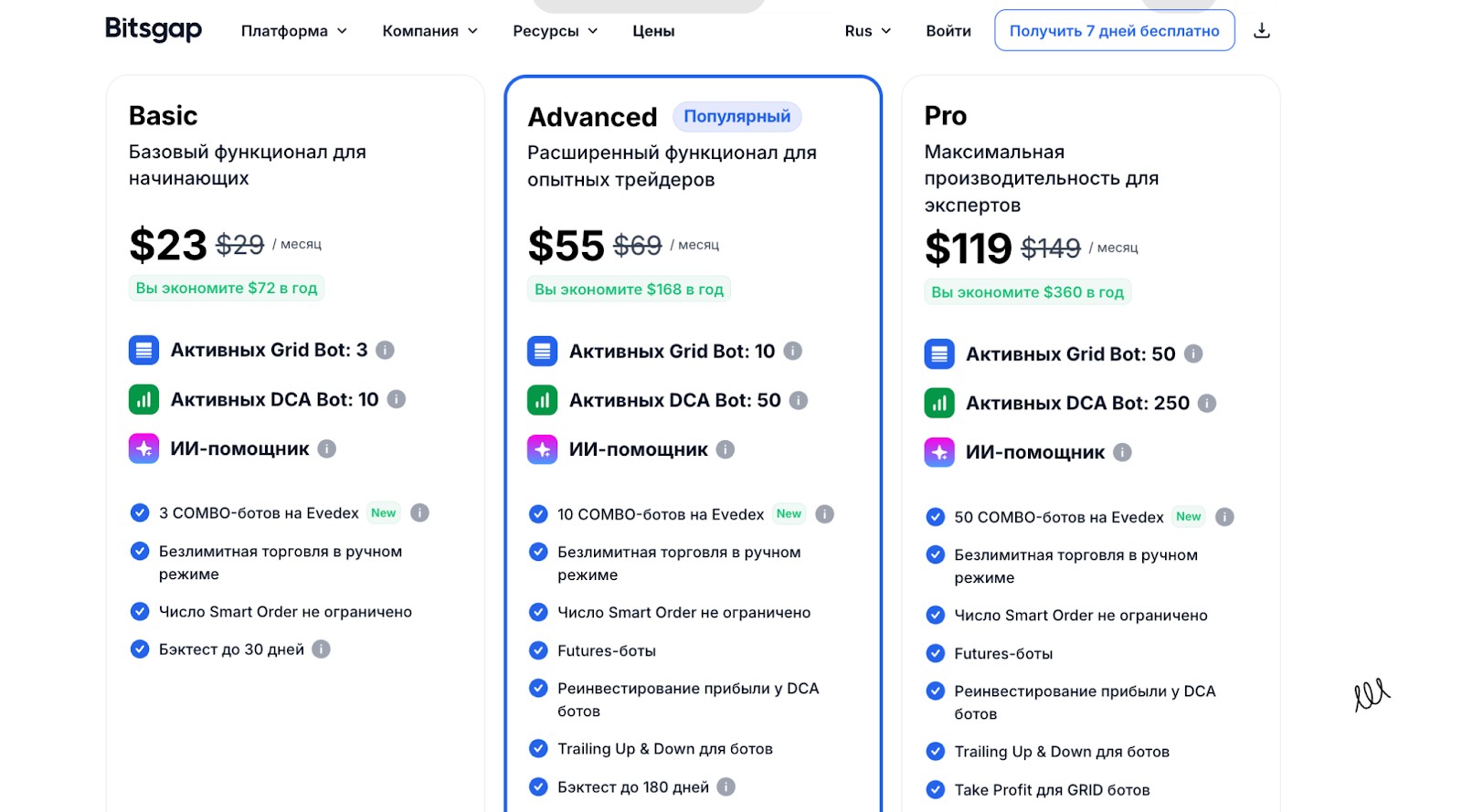Open info for Basic Активных DCA Bot: 10
This screenshot has width=1462, height=812.
pos(397,399)
